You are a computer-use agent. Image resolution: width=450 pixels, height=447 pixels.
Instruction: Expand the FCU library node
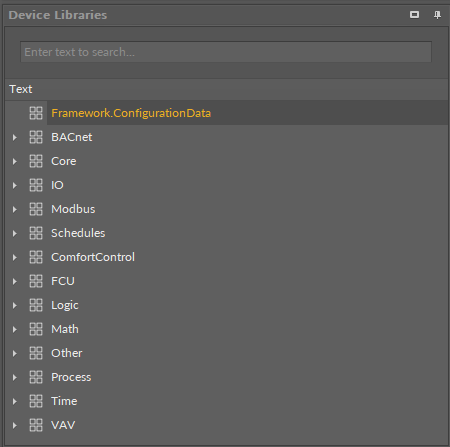tap(15, 281)
